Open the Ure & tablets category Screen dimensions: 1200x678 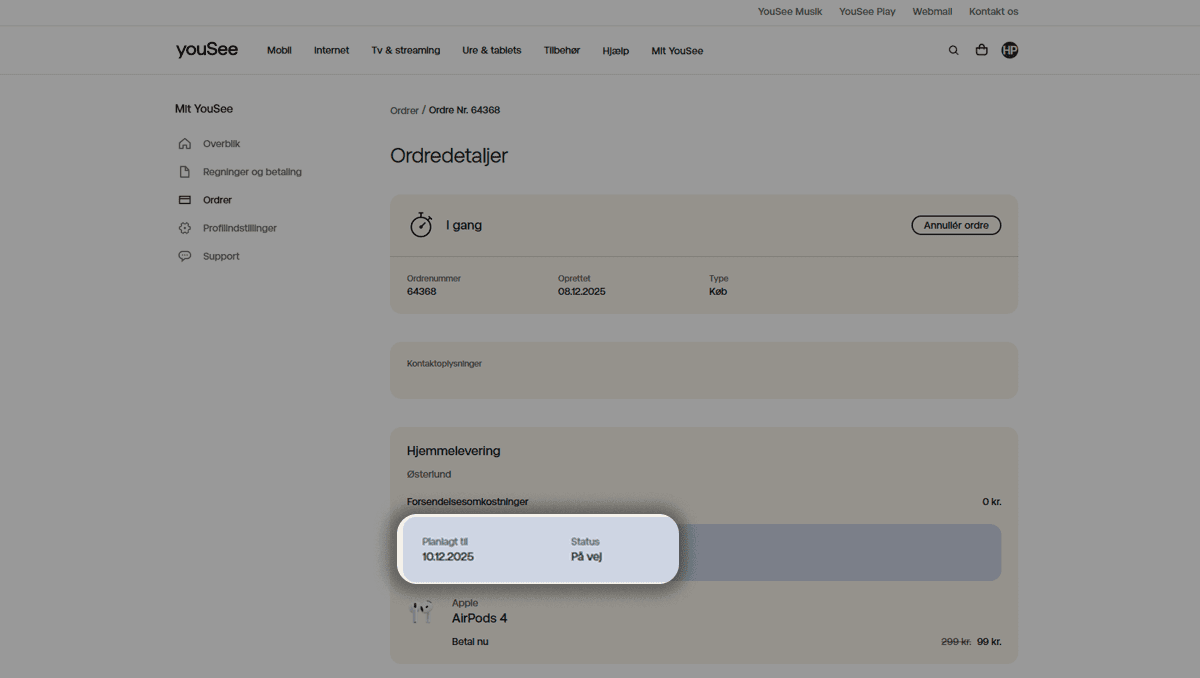click(492, 50)
